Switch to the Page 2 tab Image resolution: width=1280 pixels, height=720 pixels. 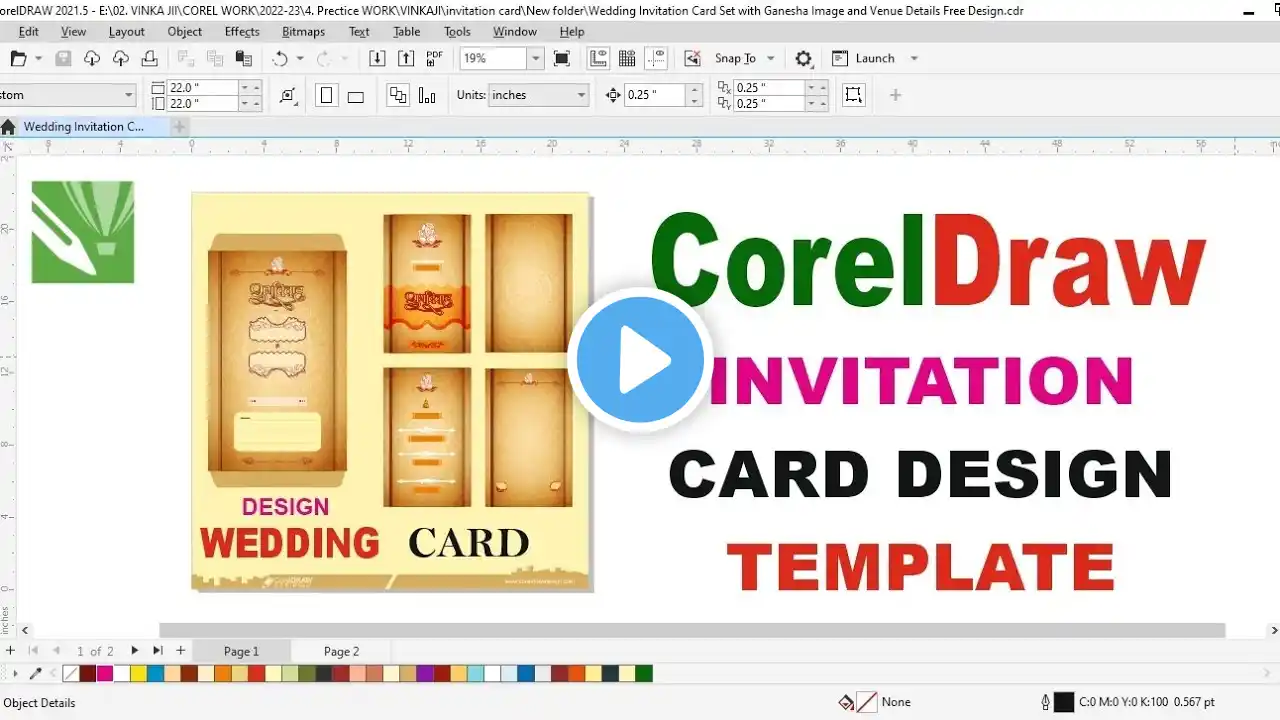click(341, 651)
